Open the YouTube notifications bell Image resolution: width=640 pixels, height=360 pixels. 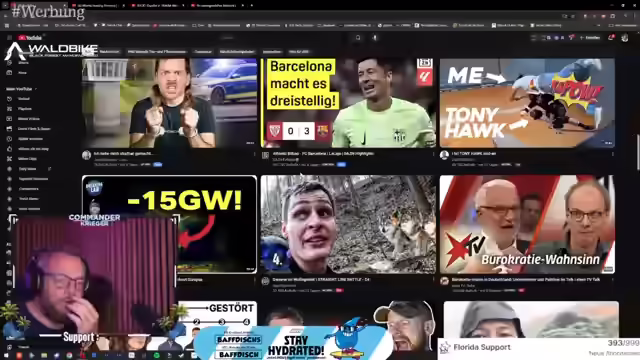click(611, 38)
